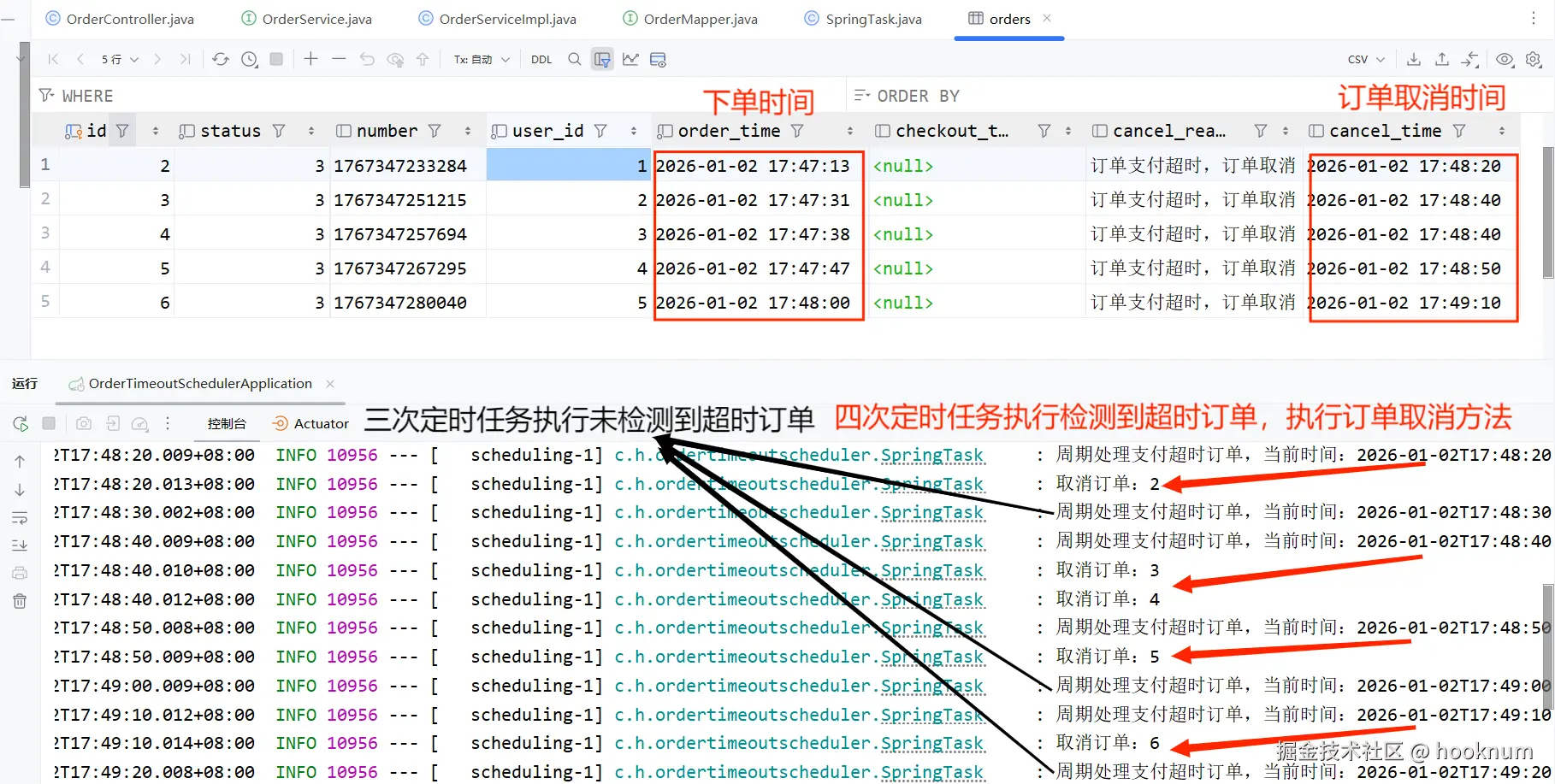The image size is (1555, 784).
Task: Open the CSV export format dropdown
Action: pos(1366,59)
